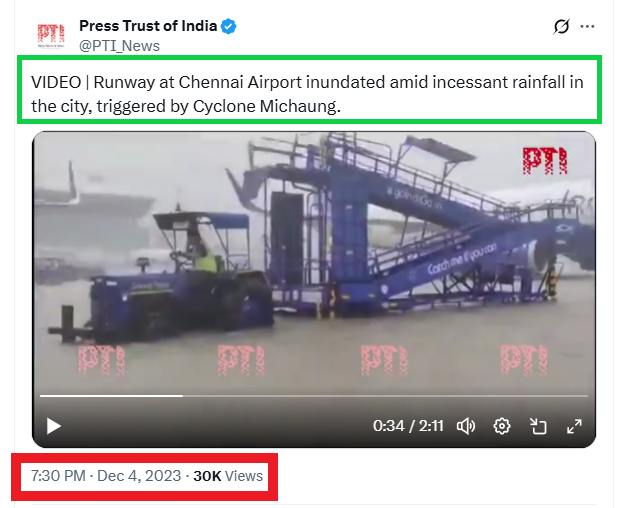The height and width of the screenshot is (508, 627).
Task: Click the tweet text about Chennai Airport runway
Action: pyautogui.click(x=307, y=94)
